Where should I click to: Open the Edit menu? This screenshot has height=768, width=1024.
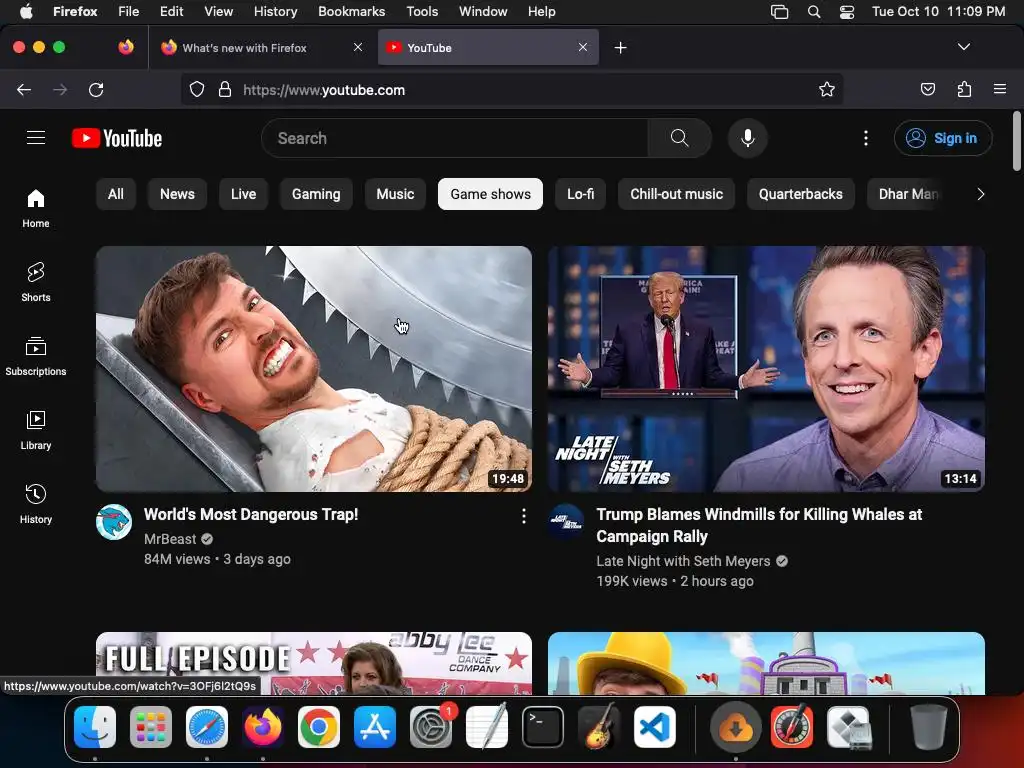tap(172, 12)
